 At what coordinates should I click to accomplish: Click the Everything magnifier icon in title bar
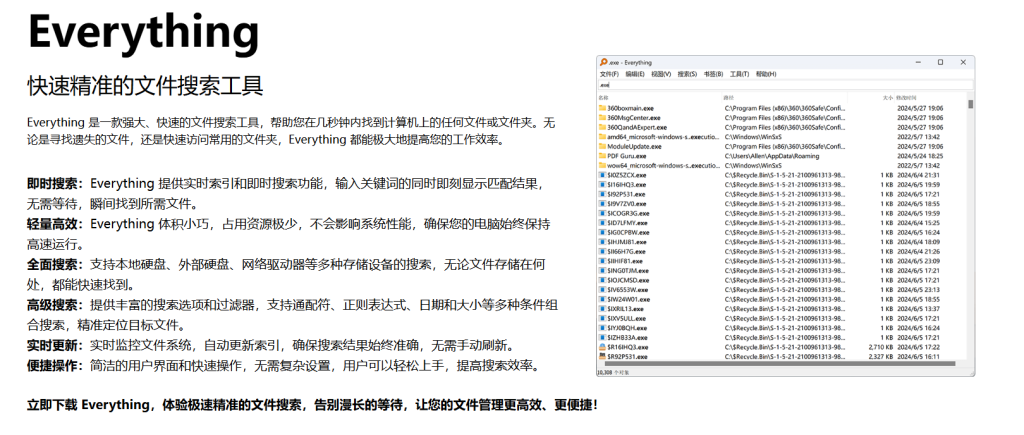point(603,62)
